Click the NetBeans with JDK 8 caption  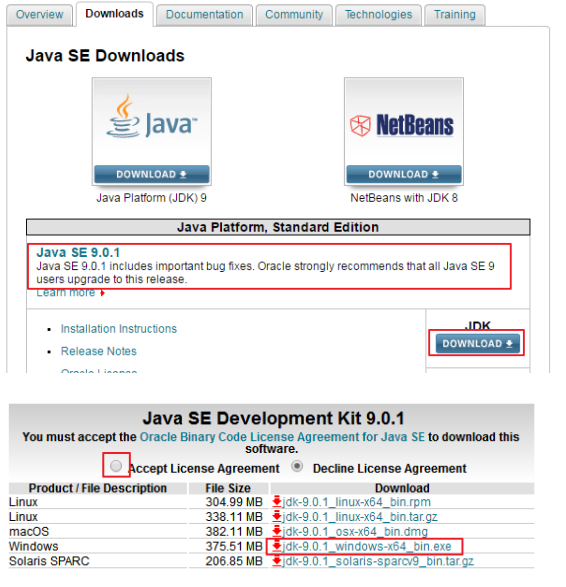tap(404, 198)
